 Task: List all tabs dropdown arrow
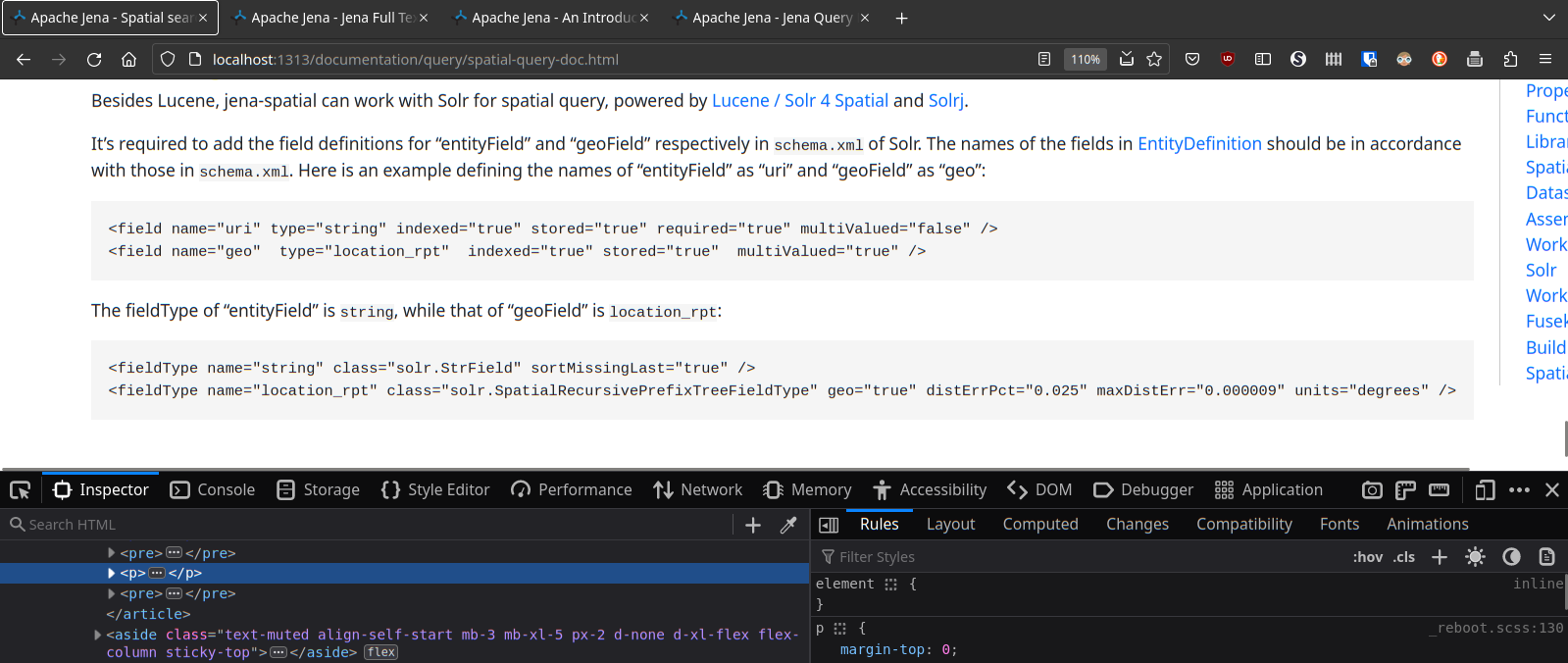1549,18
